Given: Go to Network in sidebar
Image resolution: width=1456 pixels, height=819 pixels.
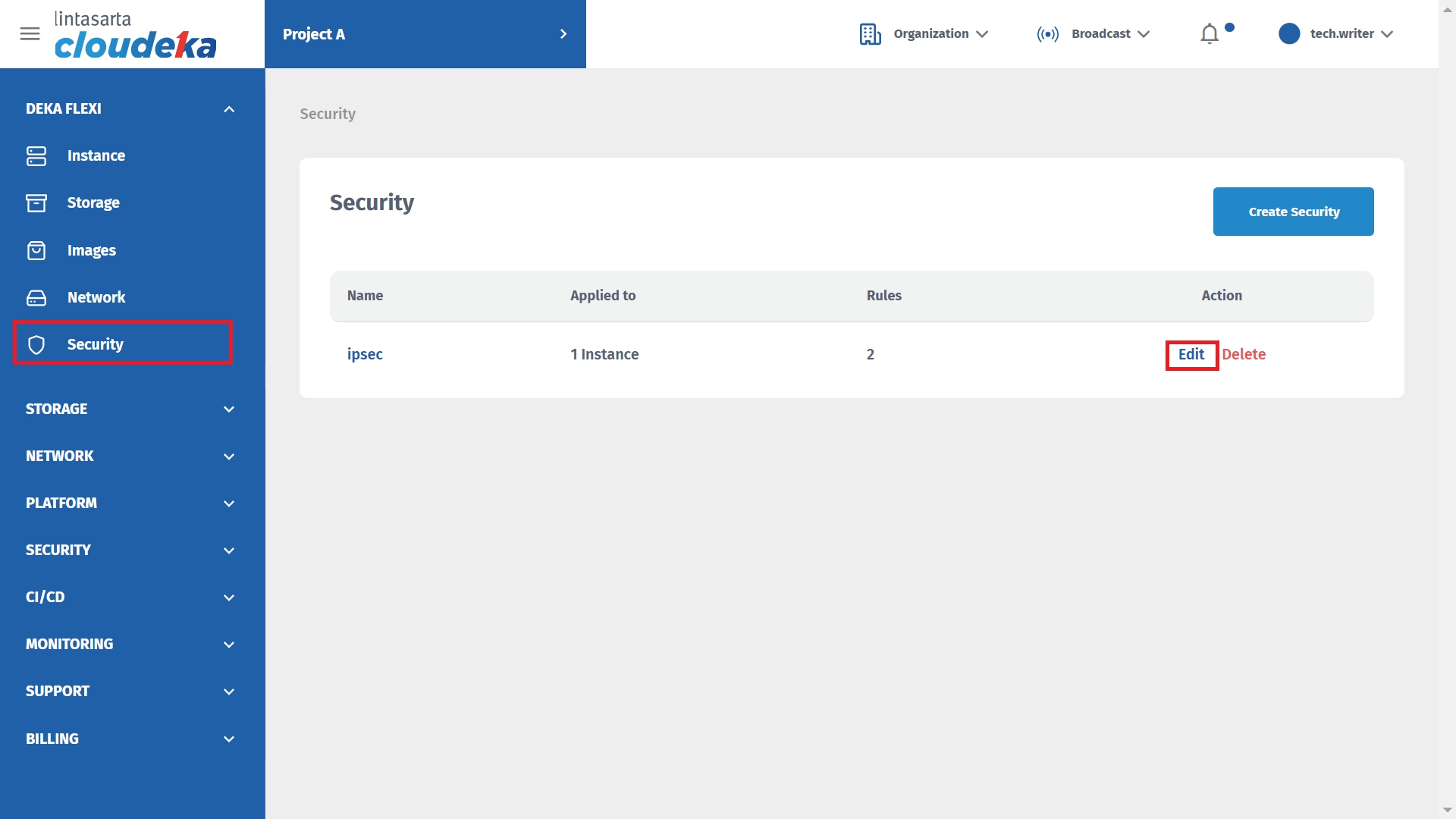Looking at the screenshot, I should point(96,297).
